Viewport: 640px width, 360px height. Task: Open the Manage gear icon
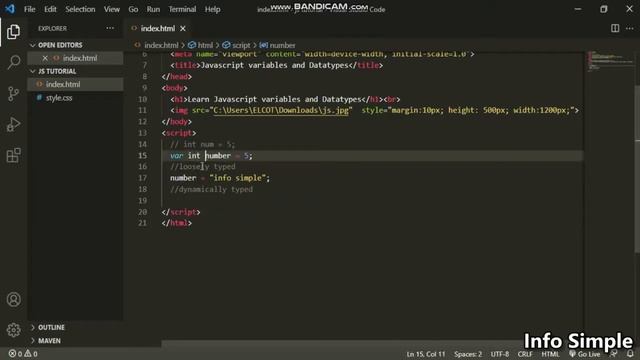tap(13, 330)
